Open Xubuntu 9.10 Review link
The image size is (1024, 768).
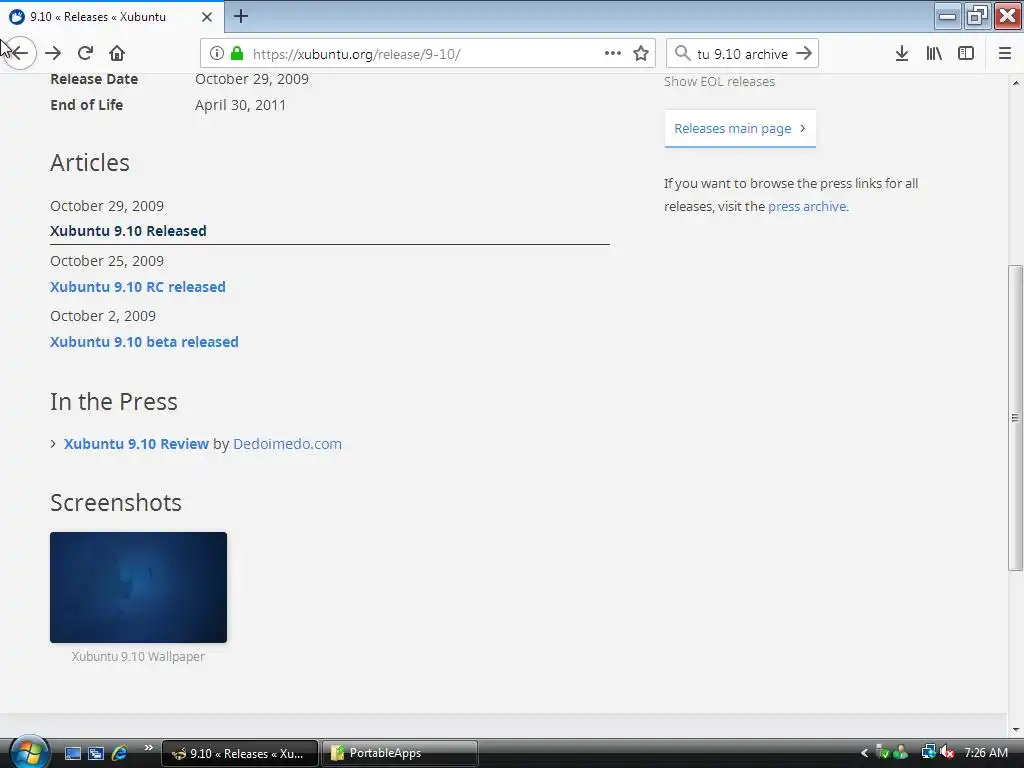136,443
